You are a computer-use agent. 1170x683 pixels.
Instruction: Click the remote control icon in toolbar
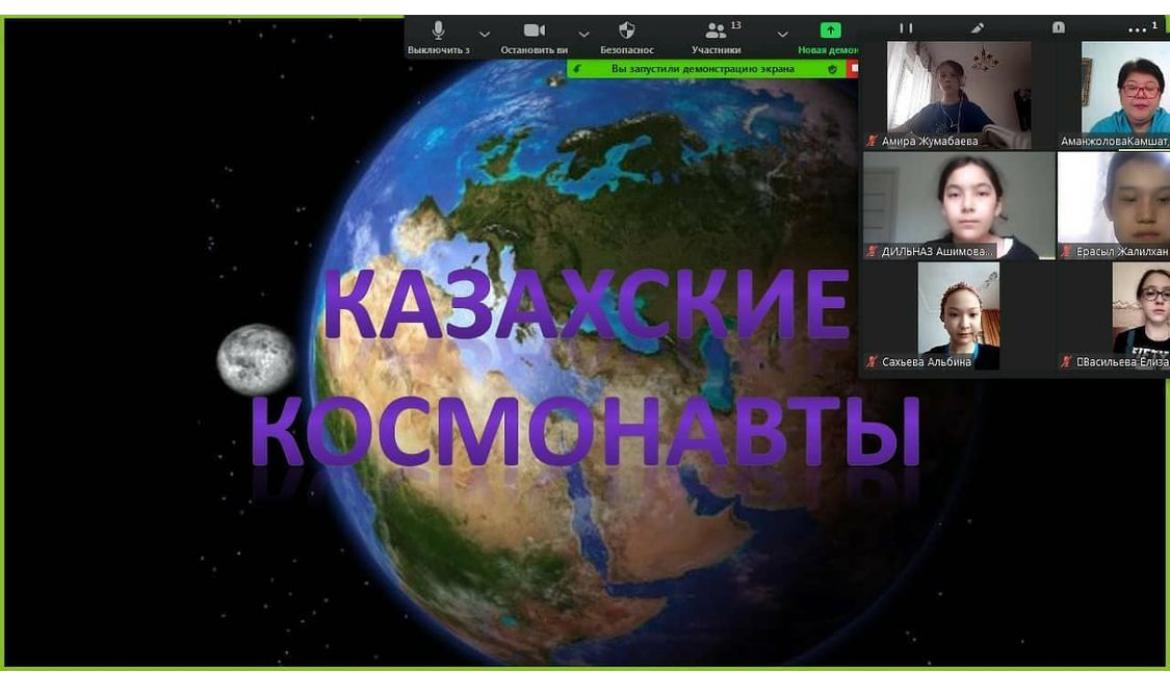[1058, 29]
